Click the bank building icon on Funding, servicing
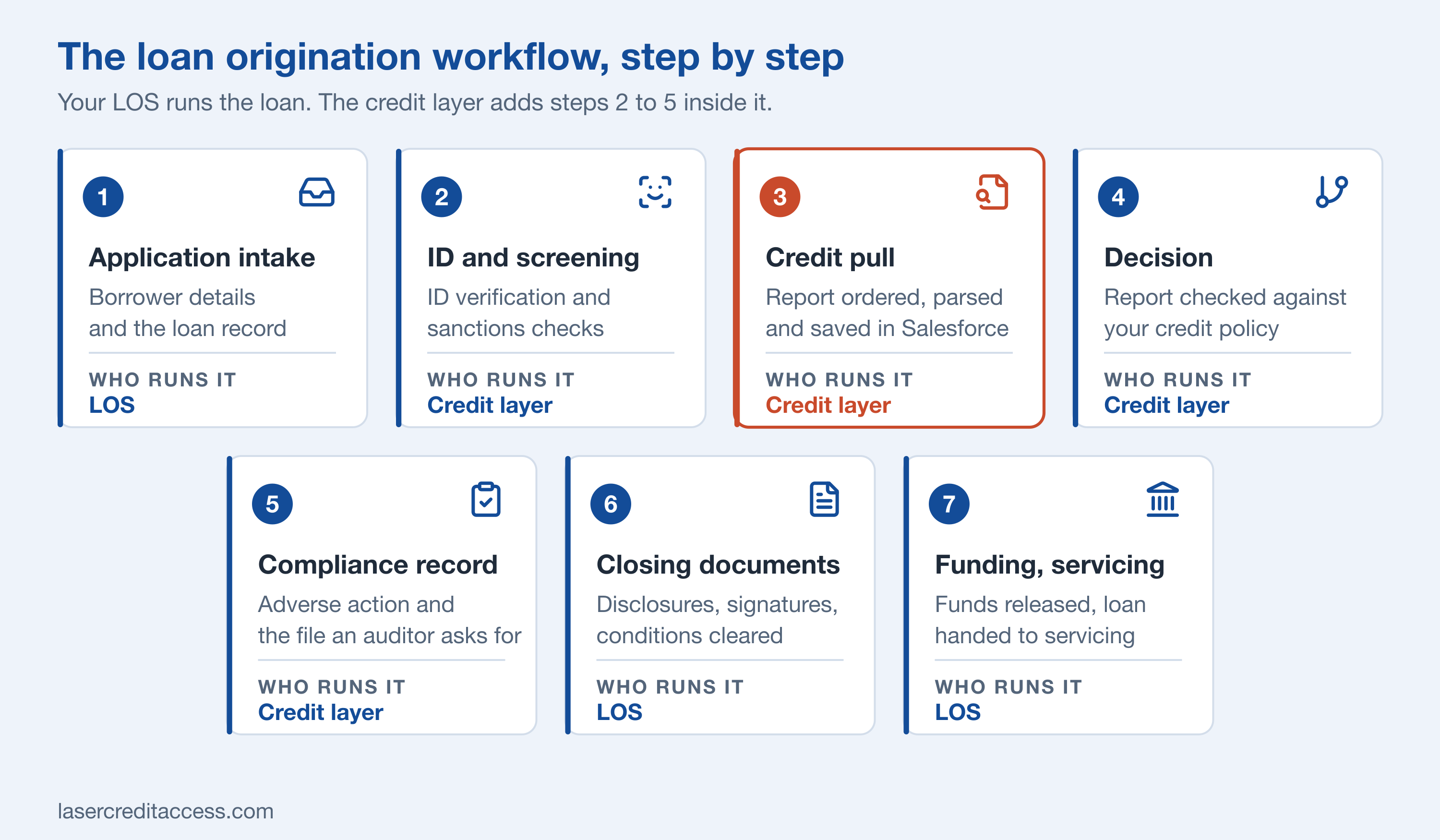This screenshot has height=840, width=1440. [x=1162, y=499]
